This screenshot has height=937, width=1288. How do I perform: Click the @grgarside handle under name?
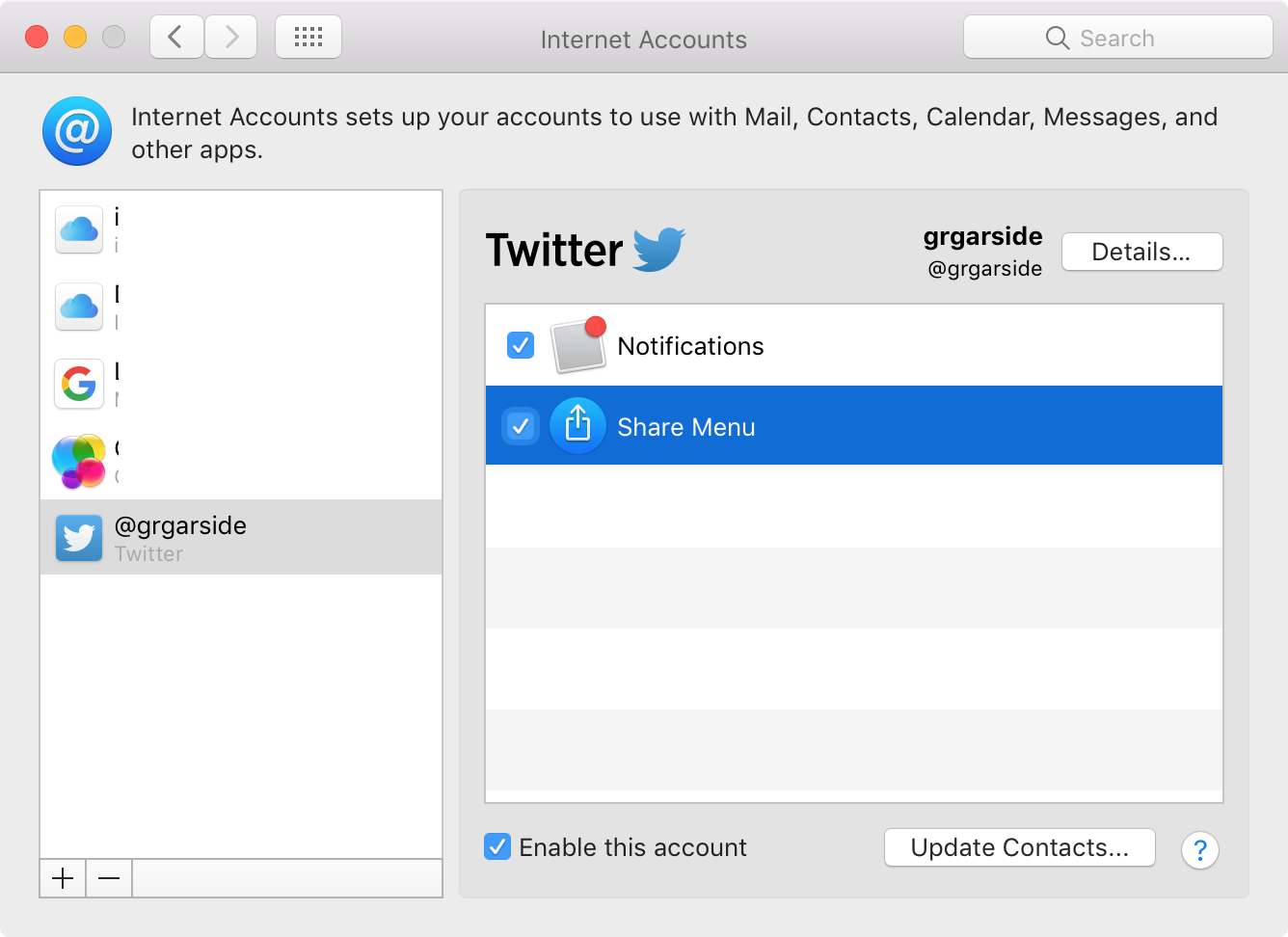[985, 269]
